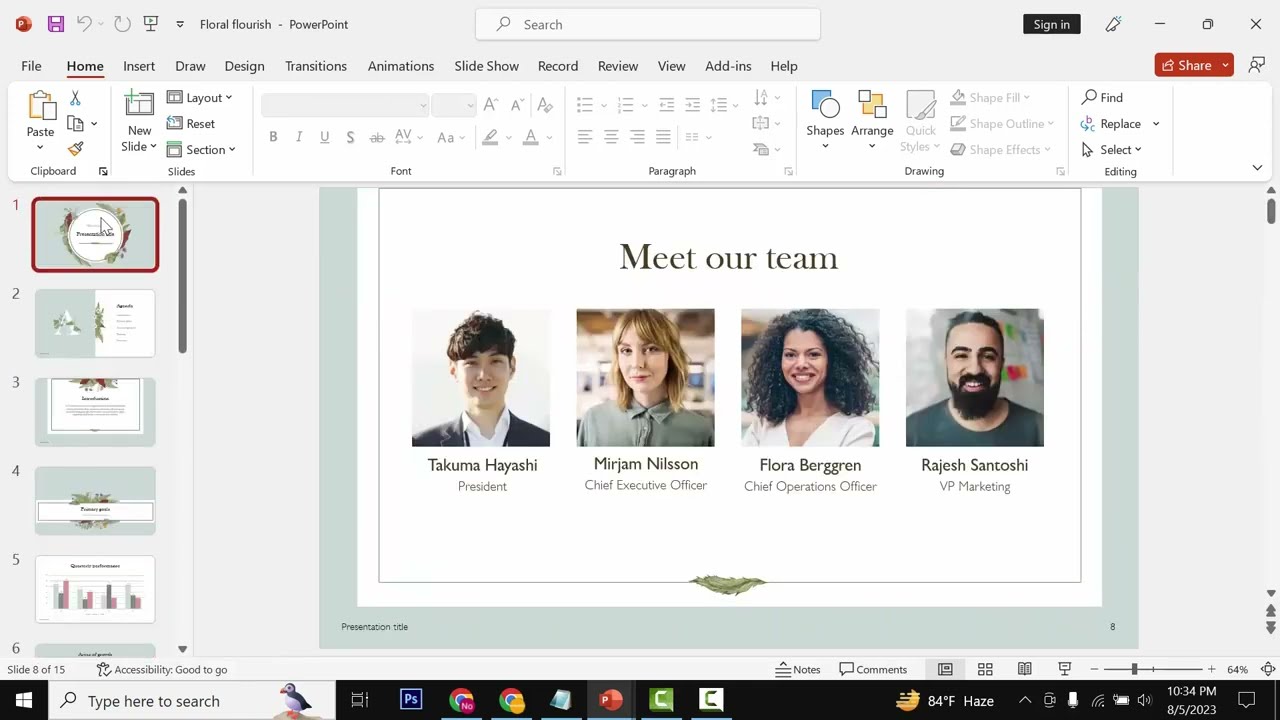Open the Section dropdown menu
The height and width of the screenshot is (720, 1280).
(201, 149)
